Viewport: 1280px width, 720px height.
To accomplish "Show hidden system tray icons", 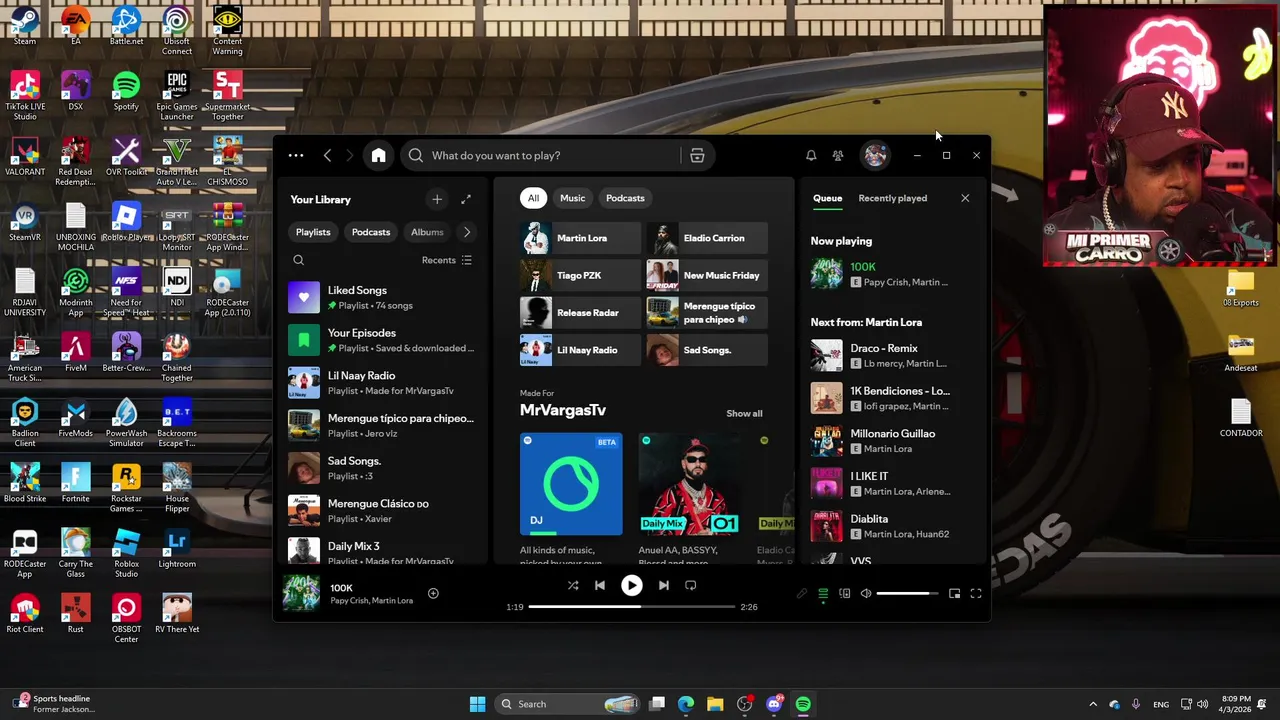I will [x=1092, y=704].
